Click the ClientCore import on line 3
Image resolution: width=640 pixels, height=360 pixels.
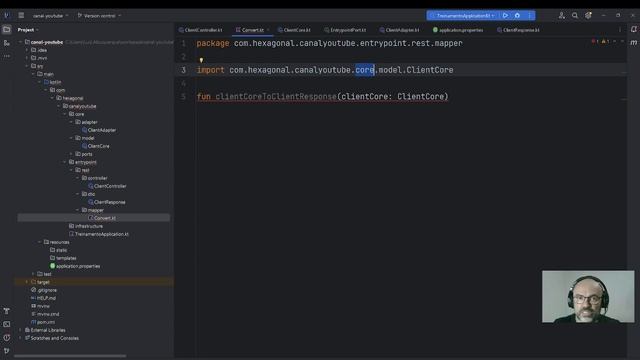coord(429,70)
